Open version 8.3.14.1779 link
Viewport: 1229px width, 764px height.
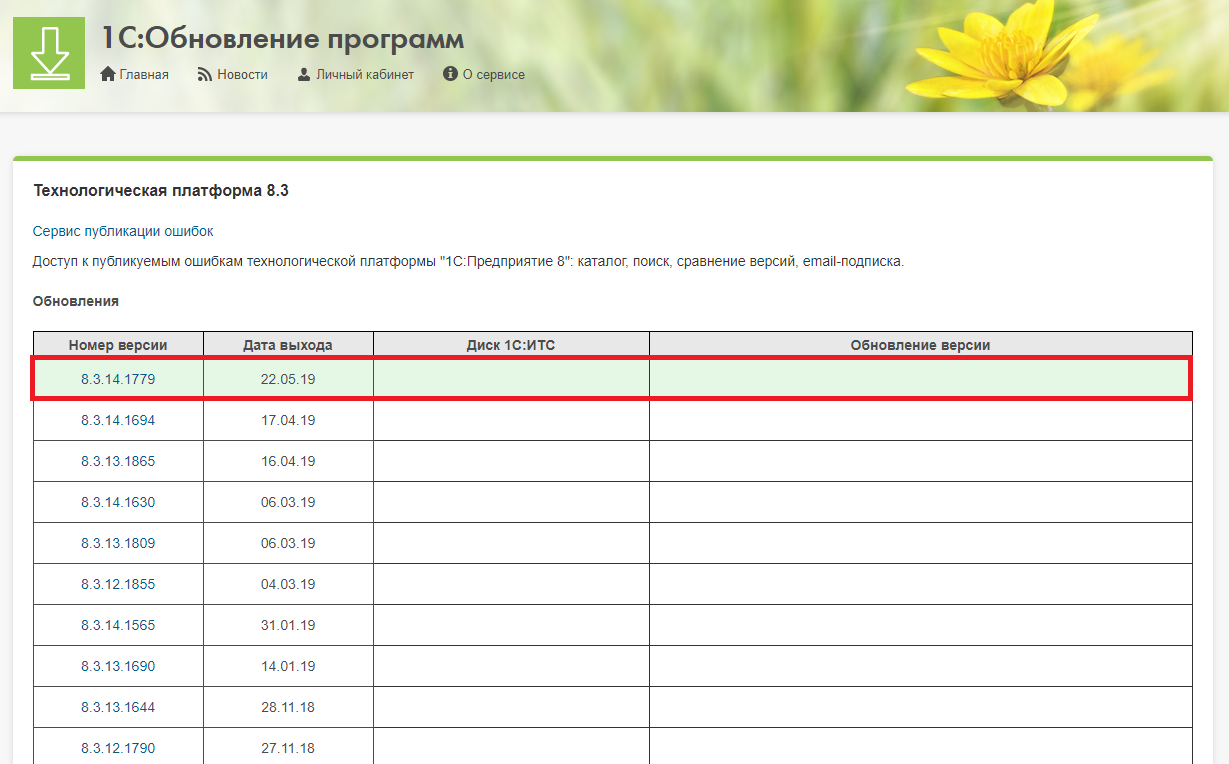click(x=118, y=379)
